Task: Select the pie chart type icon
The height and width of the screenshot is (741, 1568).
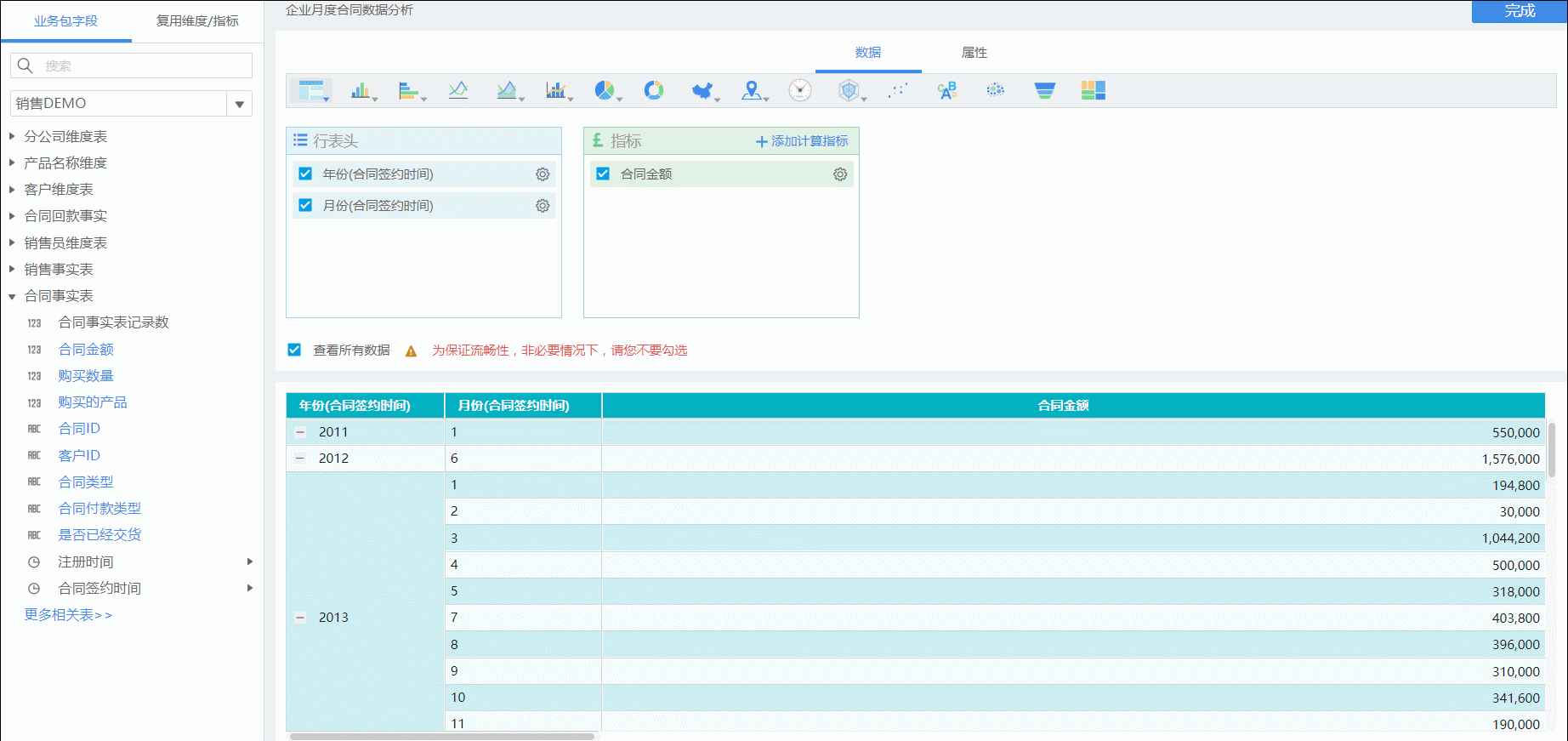Action: [x=605, y=90]
